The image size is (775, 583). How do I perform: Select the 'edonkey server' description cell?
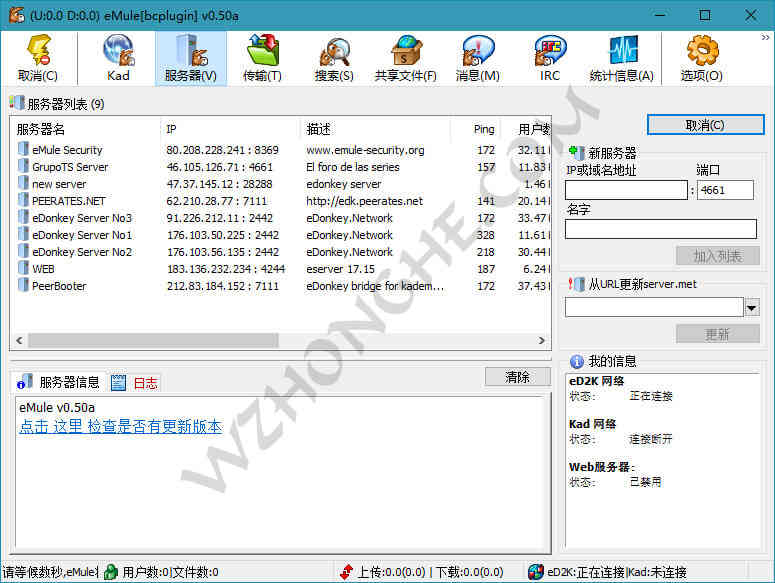pos(344,184)
